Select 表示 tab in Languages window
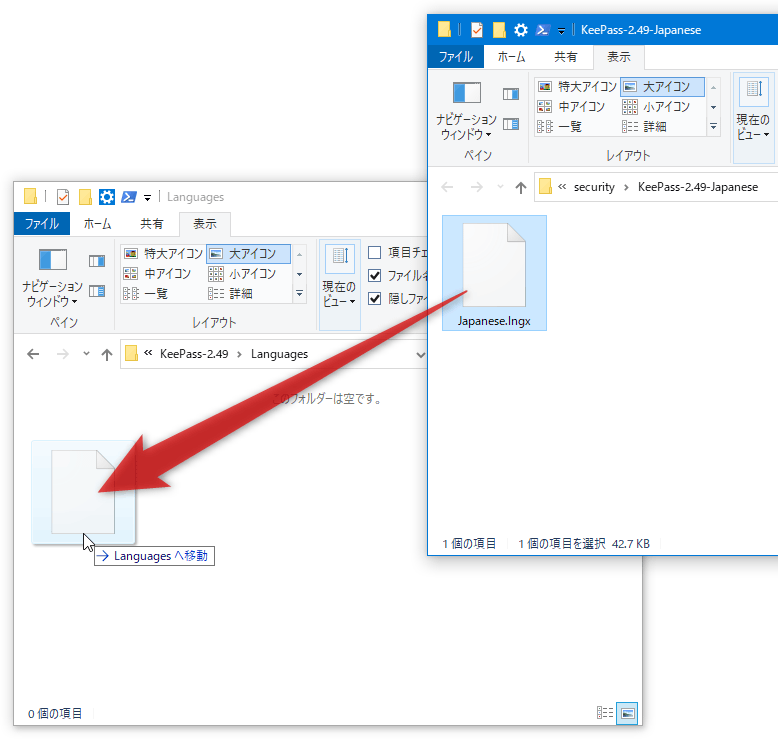Screen dimensions: 778x740 click(x=204, y=223)
